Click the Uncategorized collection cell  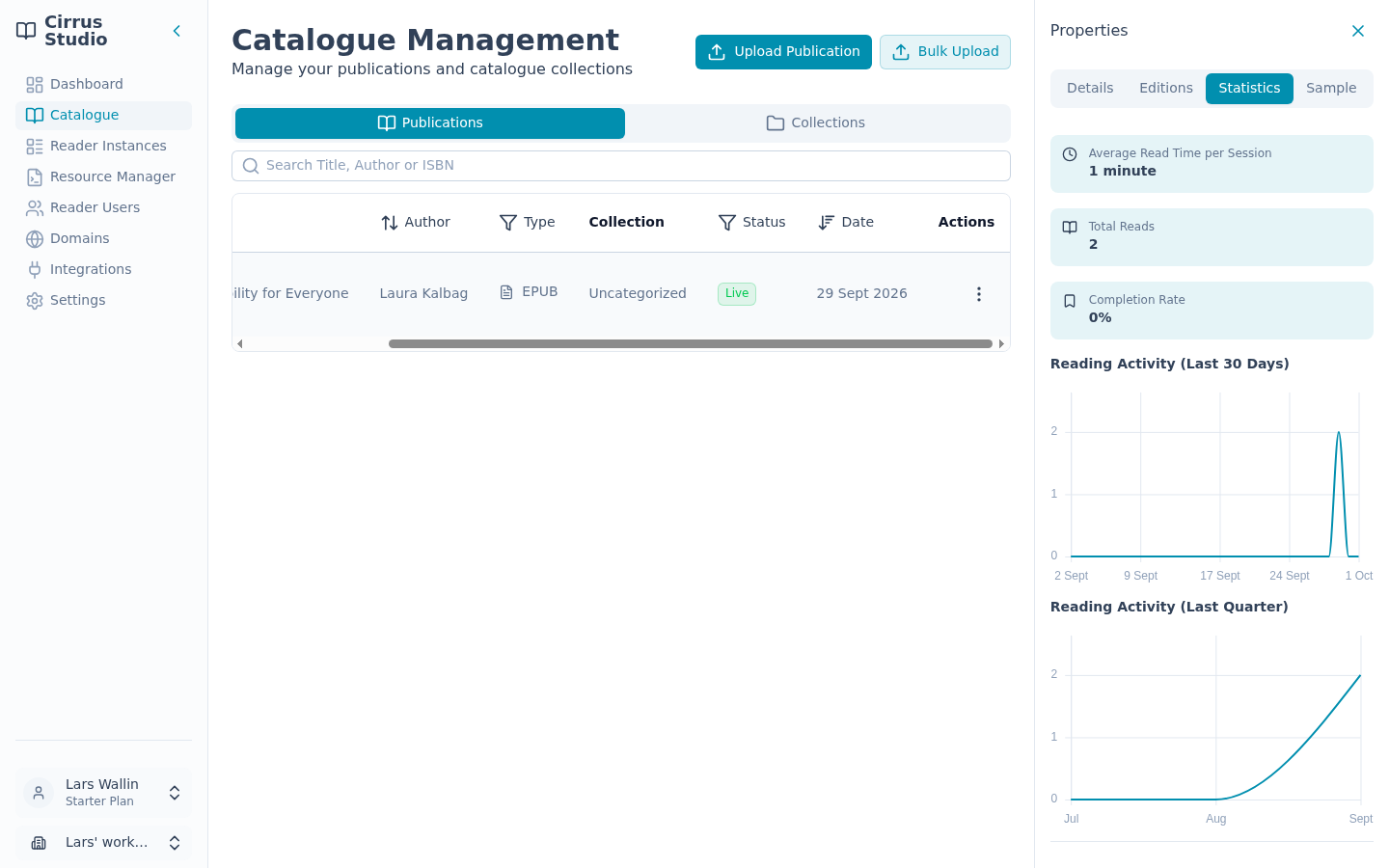coord(638,294)
